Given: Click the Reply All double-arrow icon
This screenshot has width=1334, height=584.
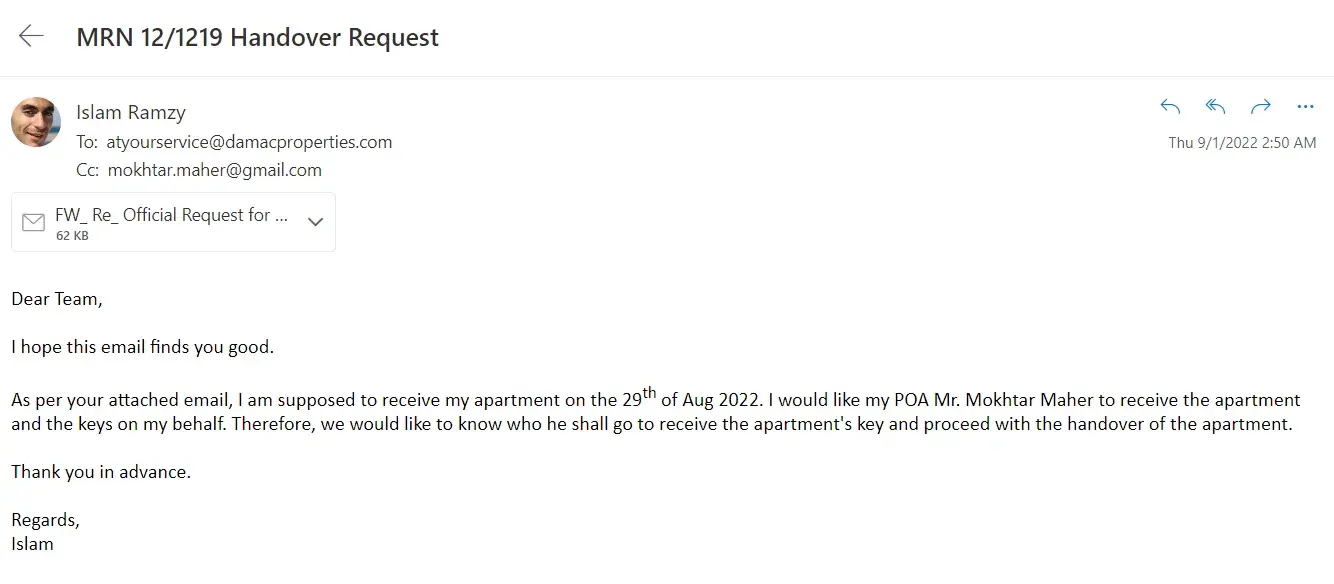Looking at the screenshot, I should 1215,106.
